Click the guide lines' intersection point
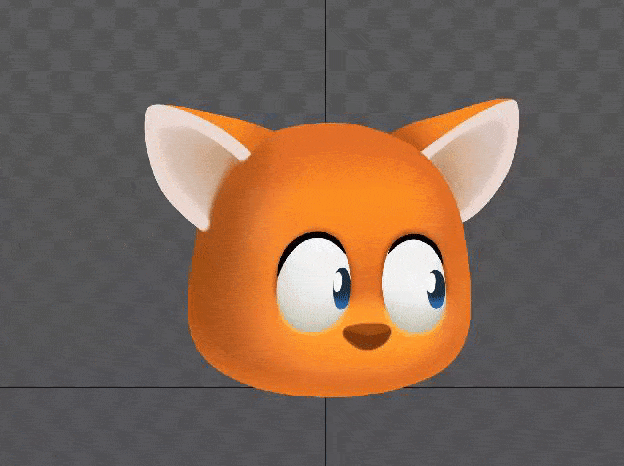The image size is (624, 466). pyautogui.click(x=325, y=387)
